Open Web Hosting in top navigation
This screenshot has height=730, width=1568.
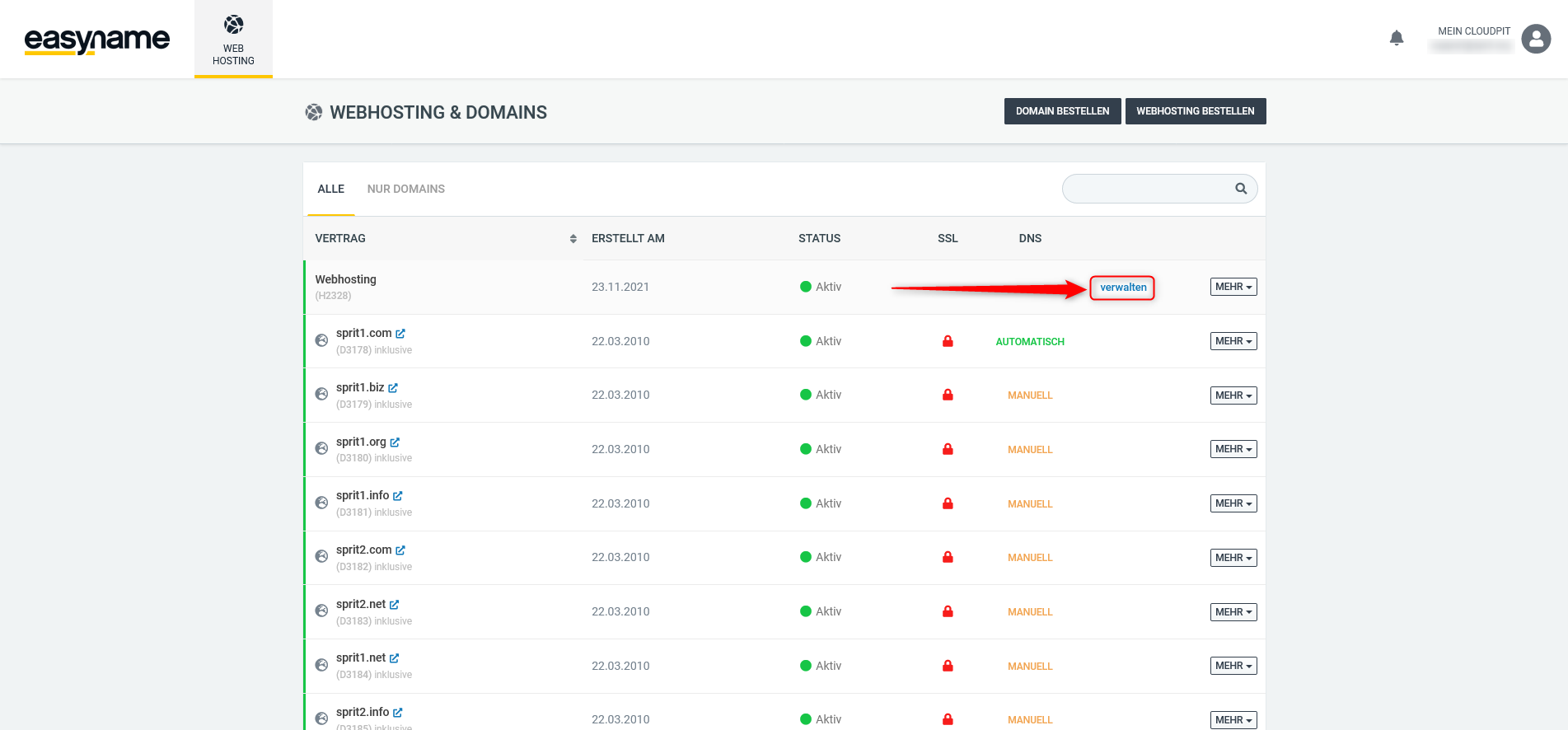click(233, 40)
